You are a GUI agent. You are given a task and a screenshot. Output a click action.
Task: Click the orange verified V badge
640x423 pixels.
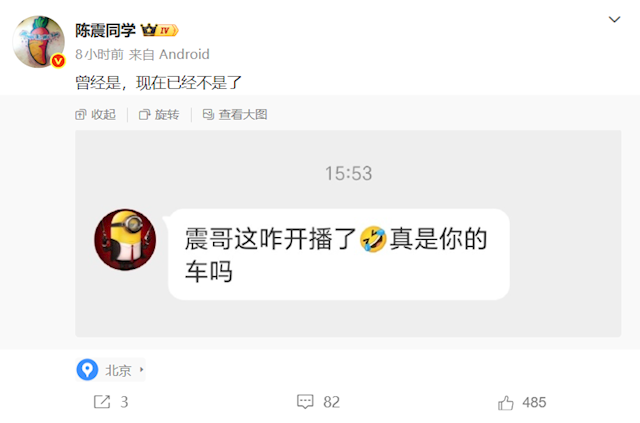58,61
